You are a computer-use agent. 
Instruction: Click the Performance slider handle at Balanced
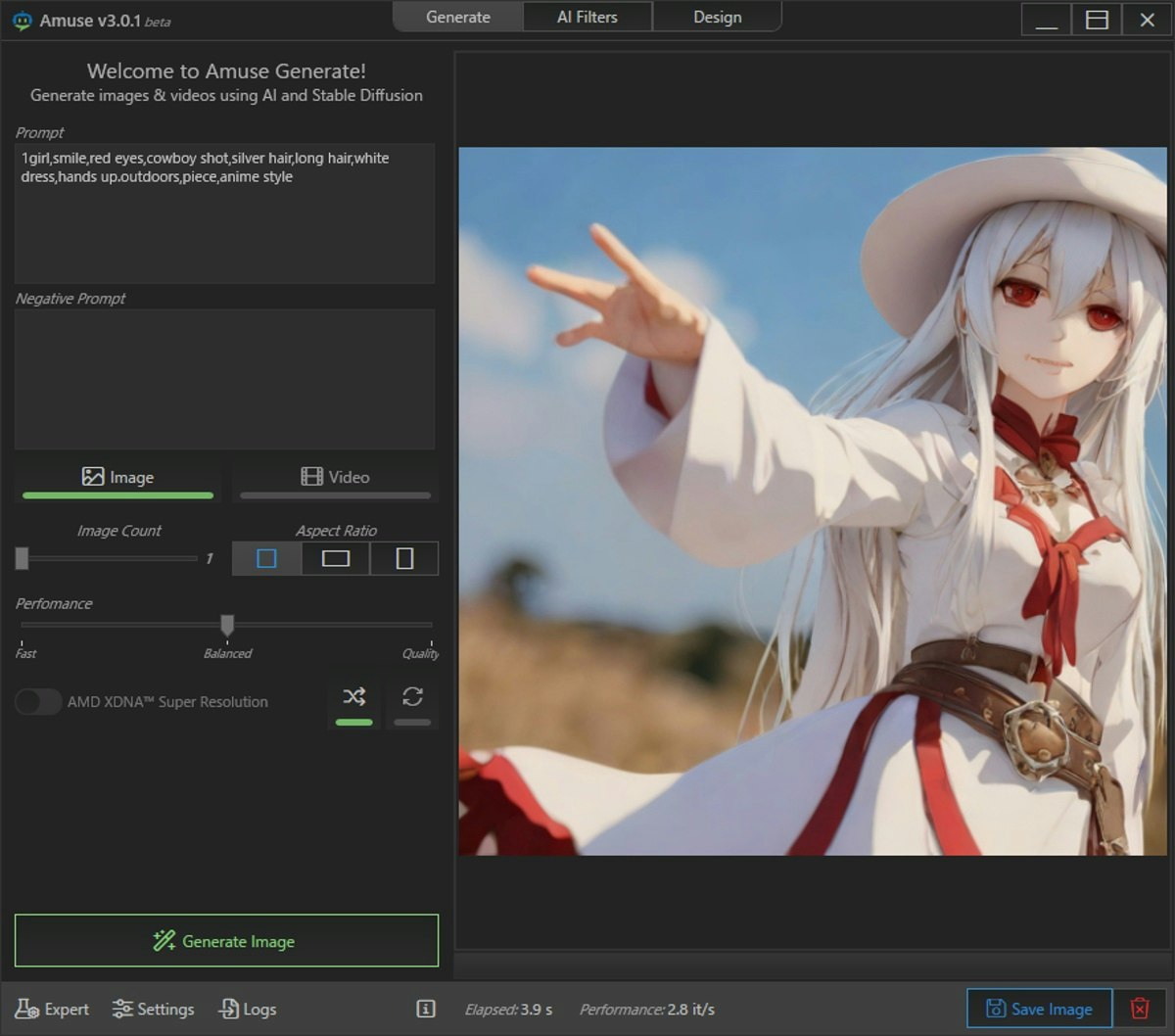tap(227, 625)
